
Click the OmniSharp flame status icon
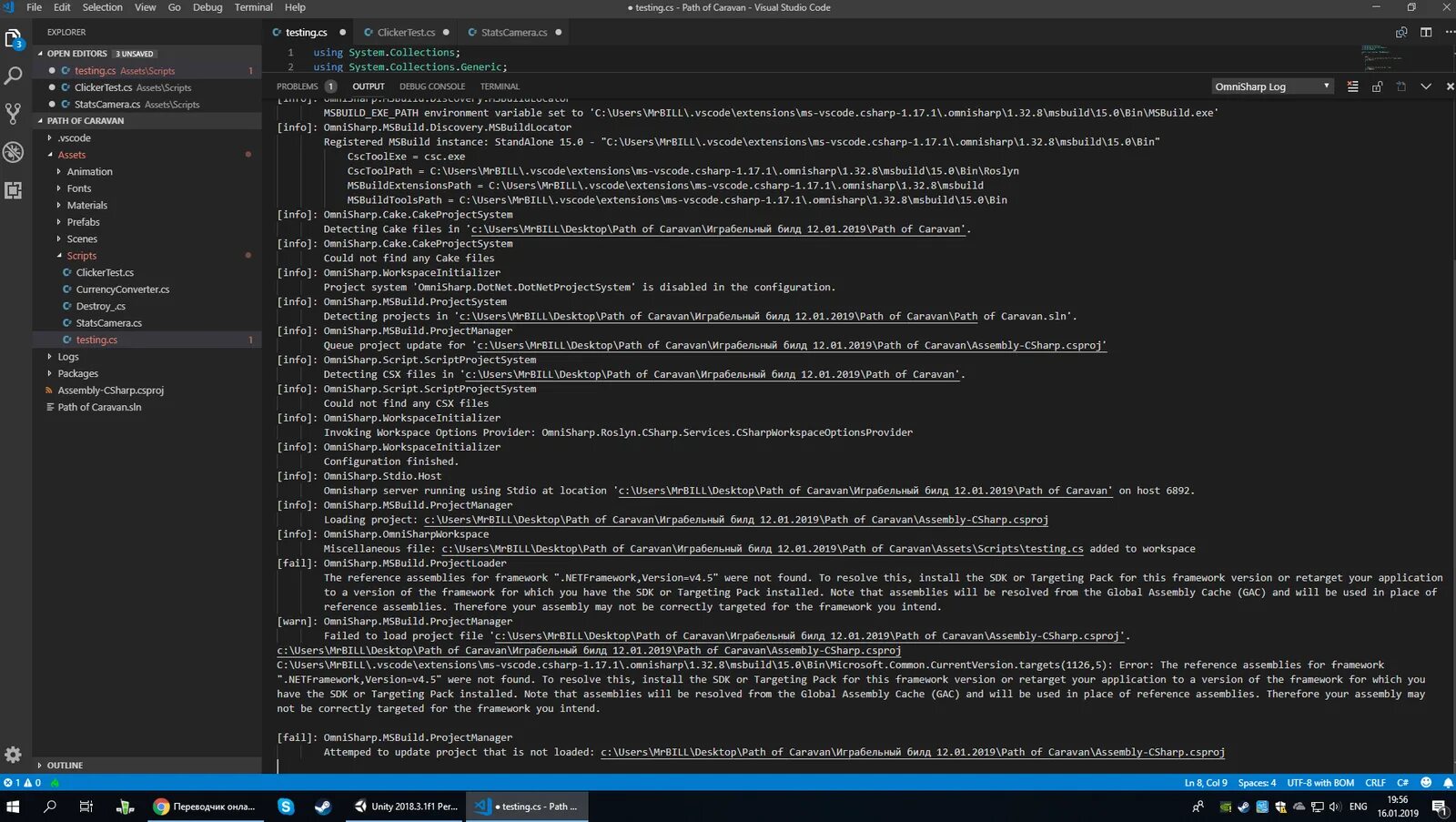coord(56,783)
